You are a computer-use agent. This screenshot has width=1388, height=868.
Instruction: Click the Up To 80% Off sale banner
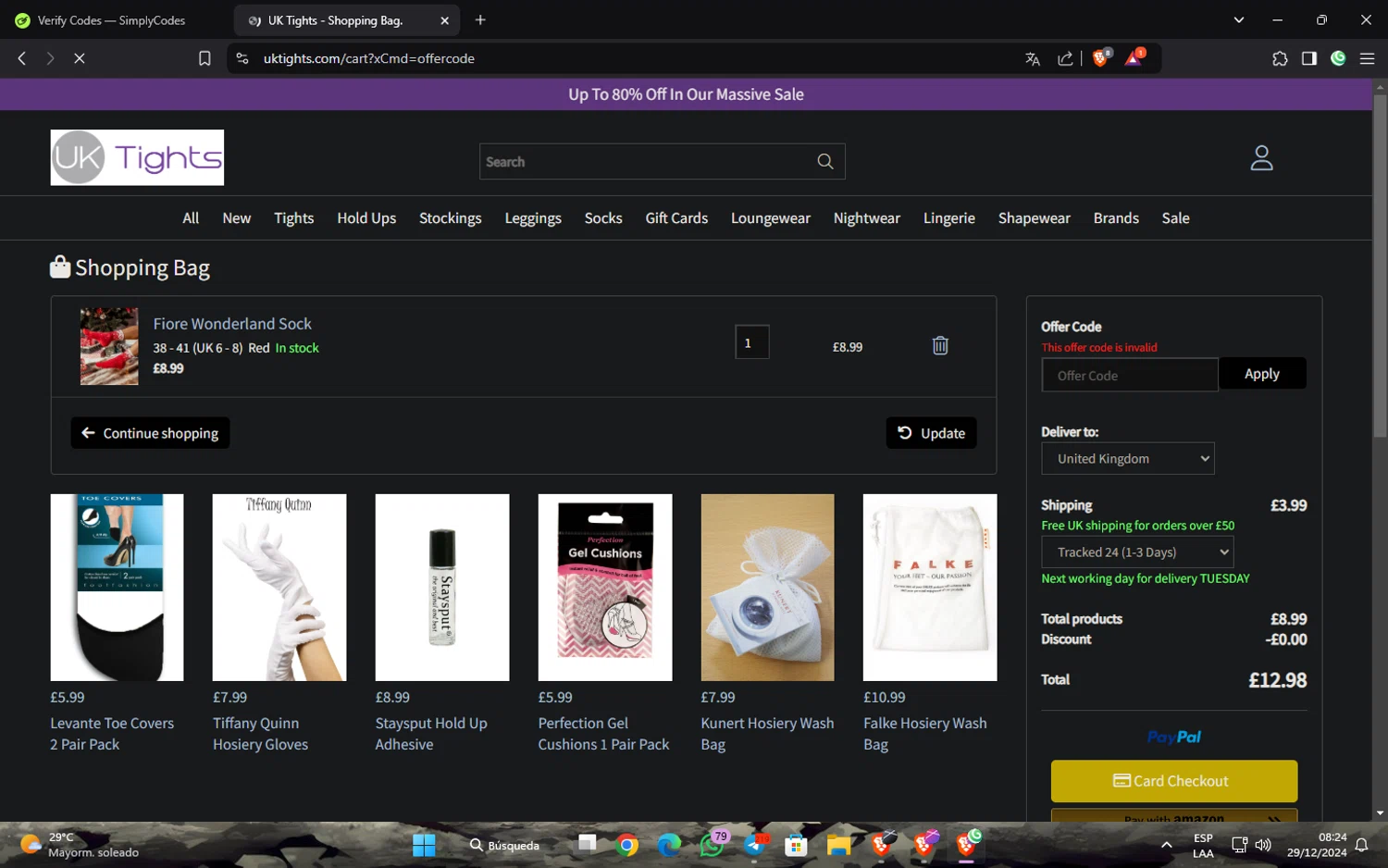[x=686, y=94]
